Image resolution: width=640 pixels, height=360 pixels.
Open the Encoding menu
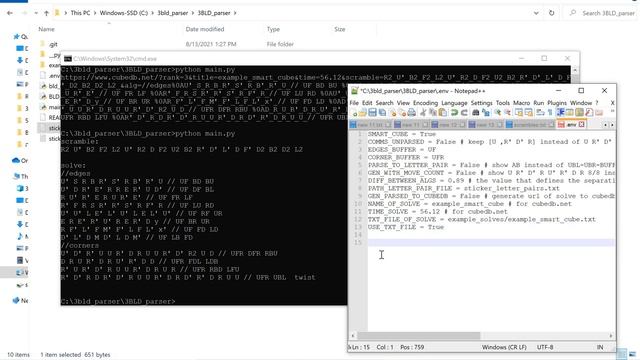[425, 103]
